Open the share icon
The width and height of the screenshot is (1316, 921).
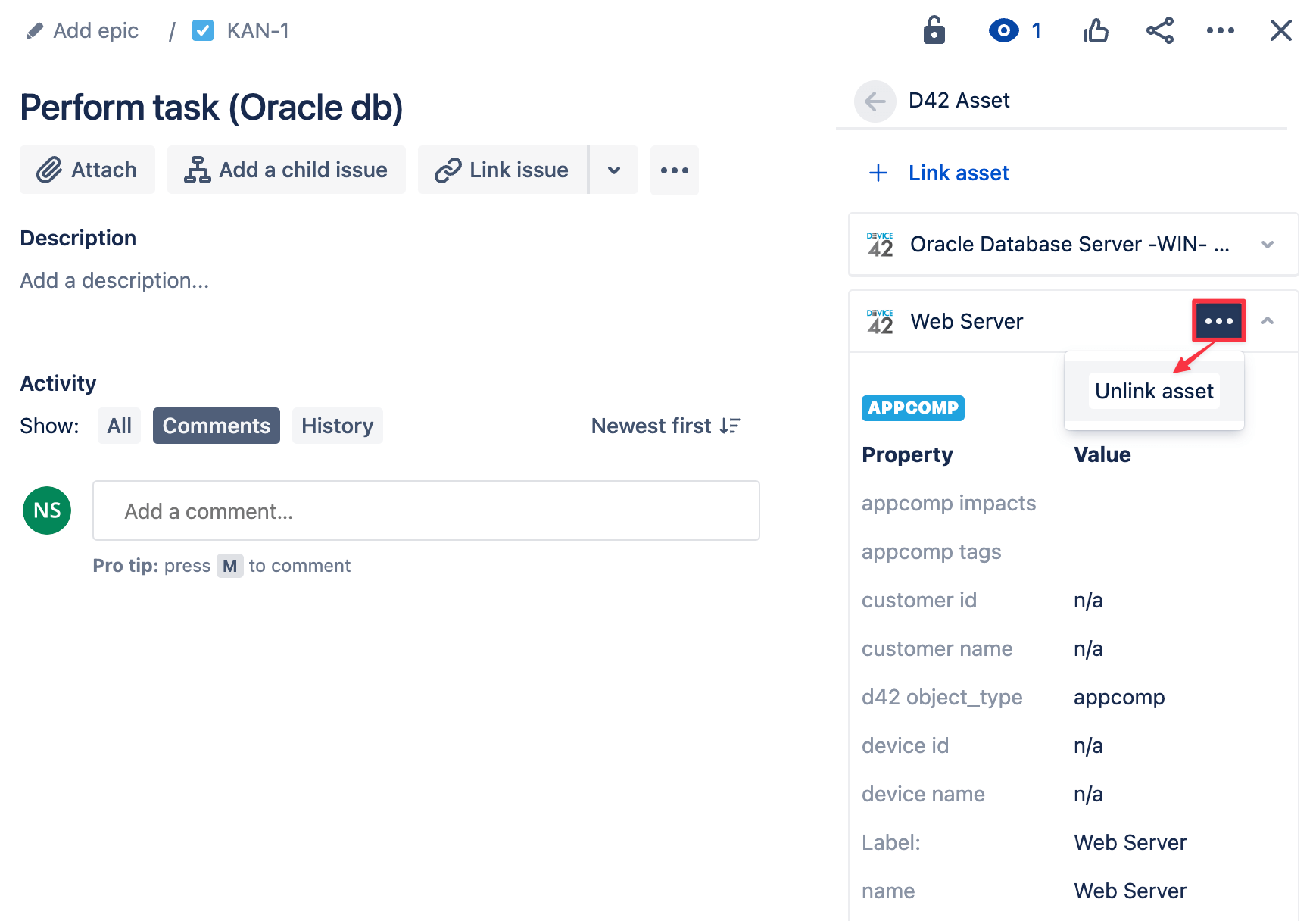click(x=1160, y=30)
